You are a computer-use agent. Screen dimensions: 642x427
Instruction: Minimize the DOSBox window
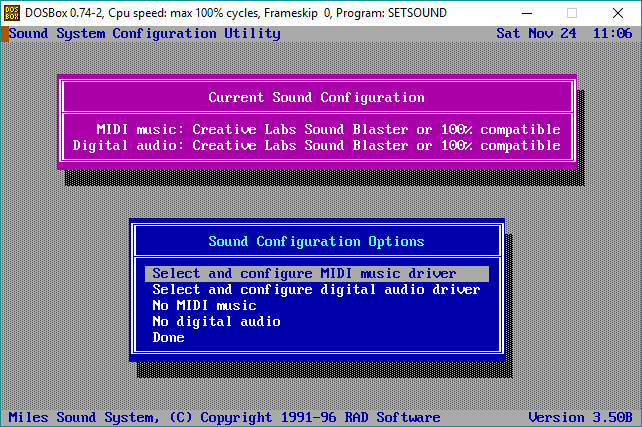click(527, 13)
